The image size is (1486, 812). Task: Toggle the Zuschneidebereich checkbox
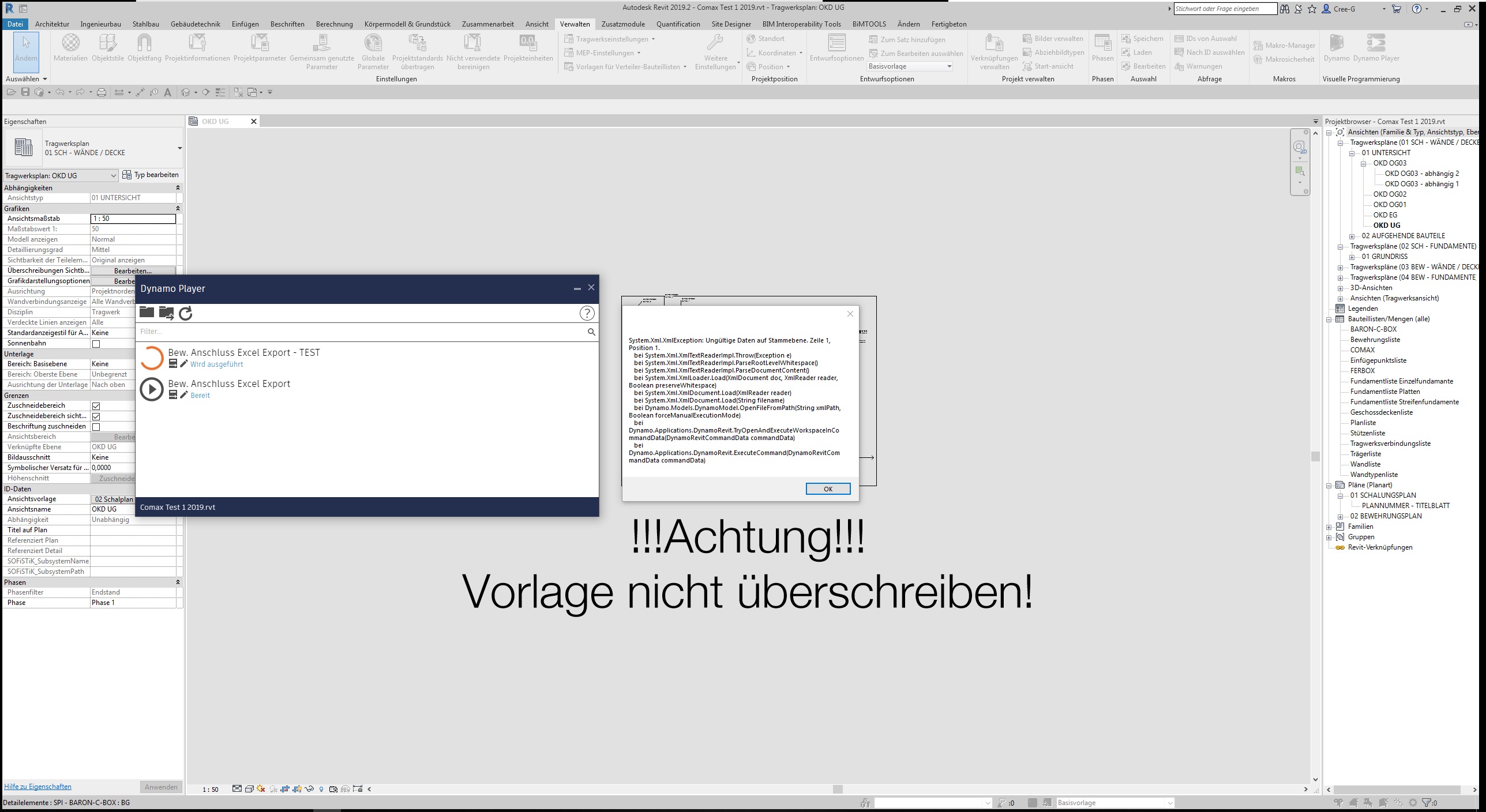pos(96,406)
